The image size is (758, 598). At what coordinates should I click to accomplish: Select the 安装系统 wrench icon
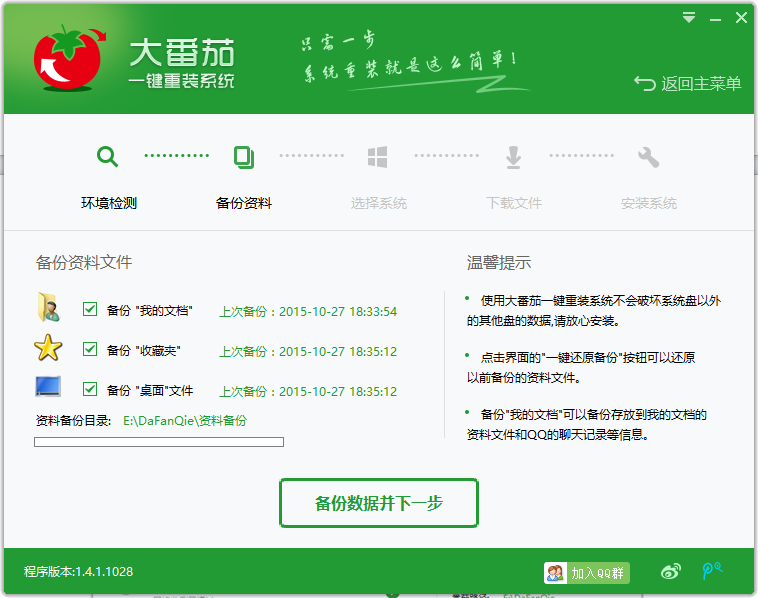(648, 157)
